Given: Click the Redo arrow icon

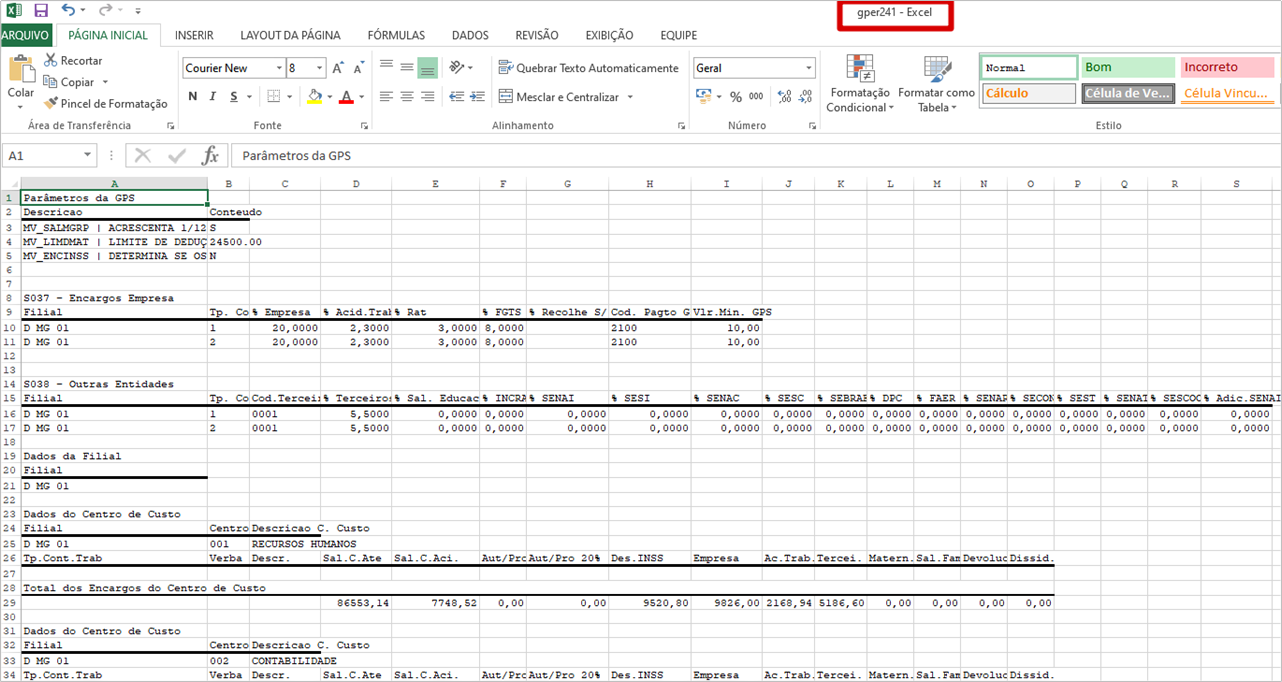Looking at the screenshot, I should 106,10.
